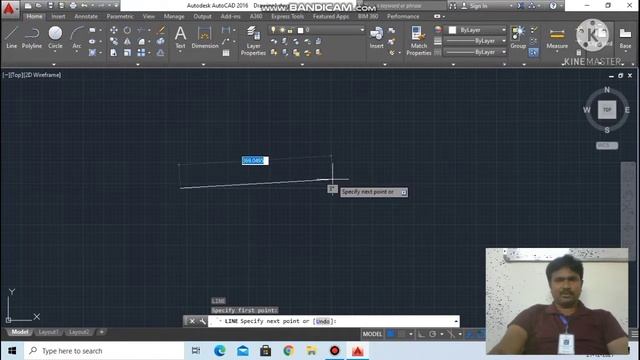Viewport: 640px width, 360px height.
Task: Open the AutoCAD application menu logo
Action: (x=9, y=9)
